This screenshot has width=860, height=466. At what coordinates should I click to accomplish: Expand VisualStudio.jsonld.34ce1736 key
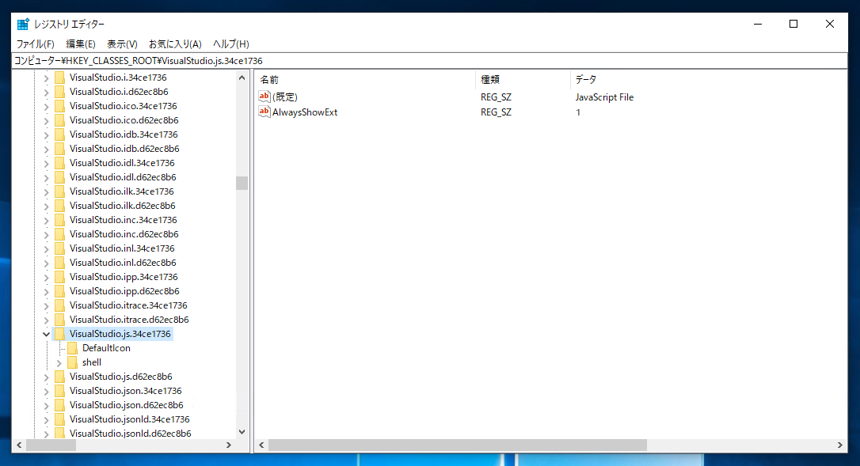46,420
